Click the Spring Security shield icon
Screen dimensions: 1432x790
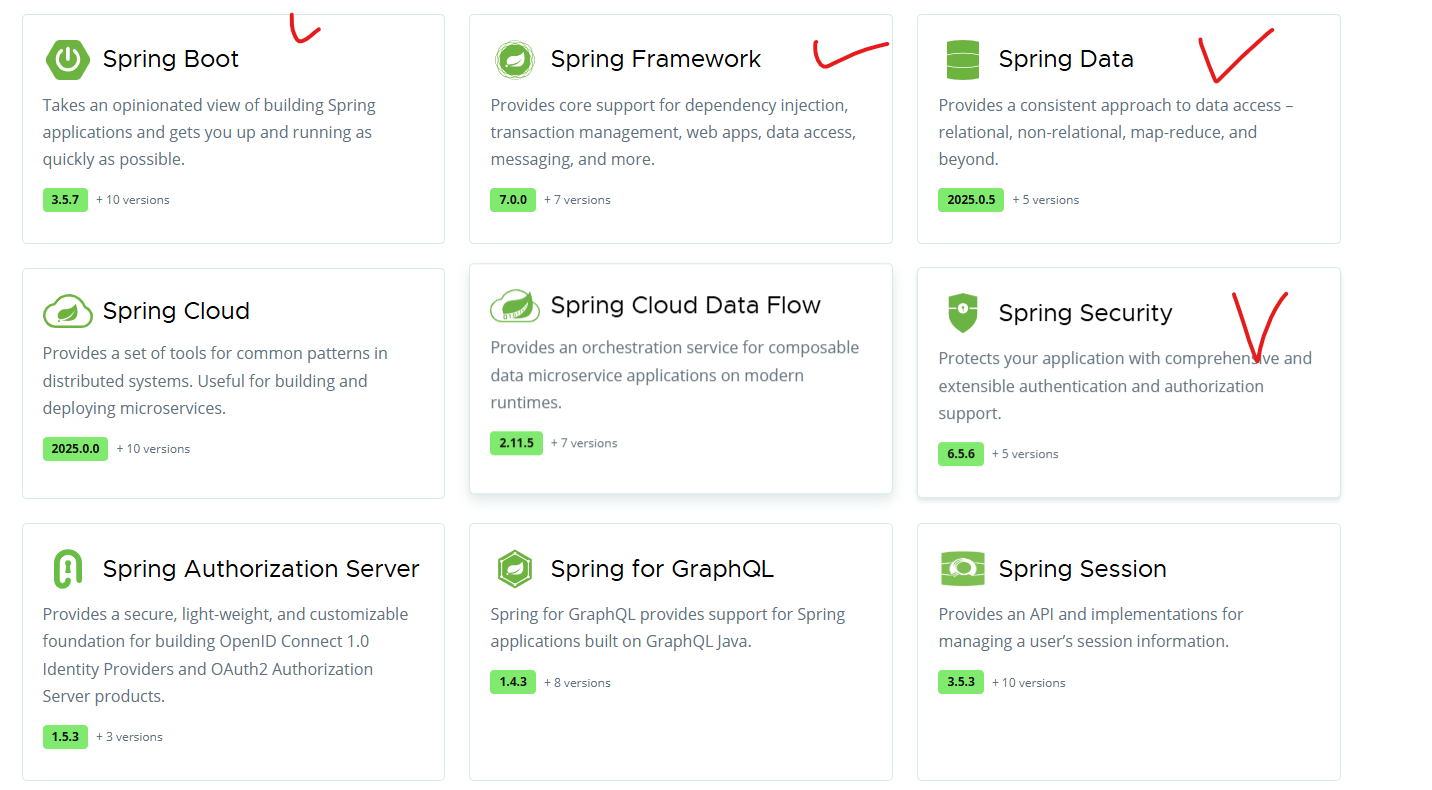point(963,313)
